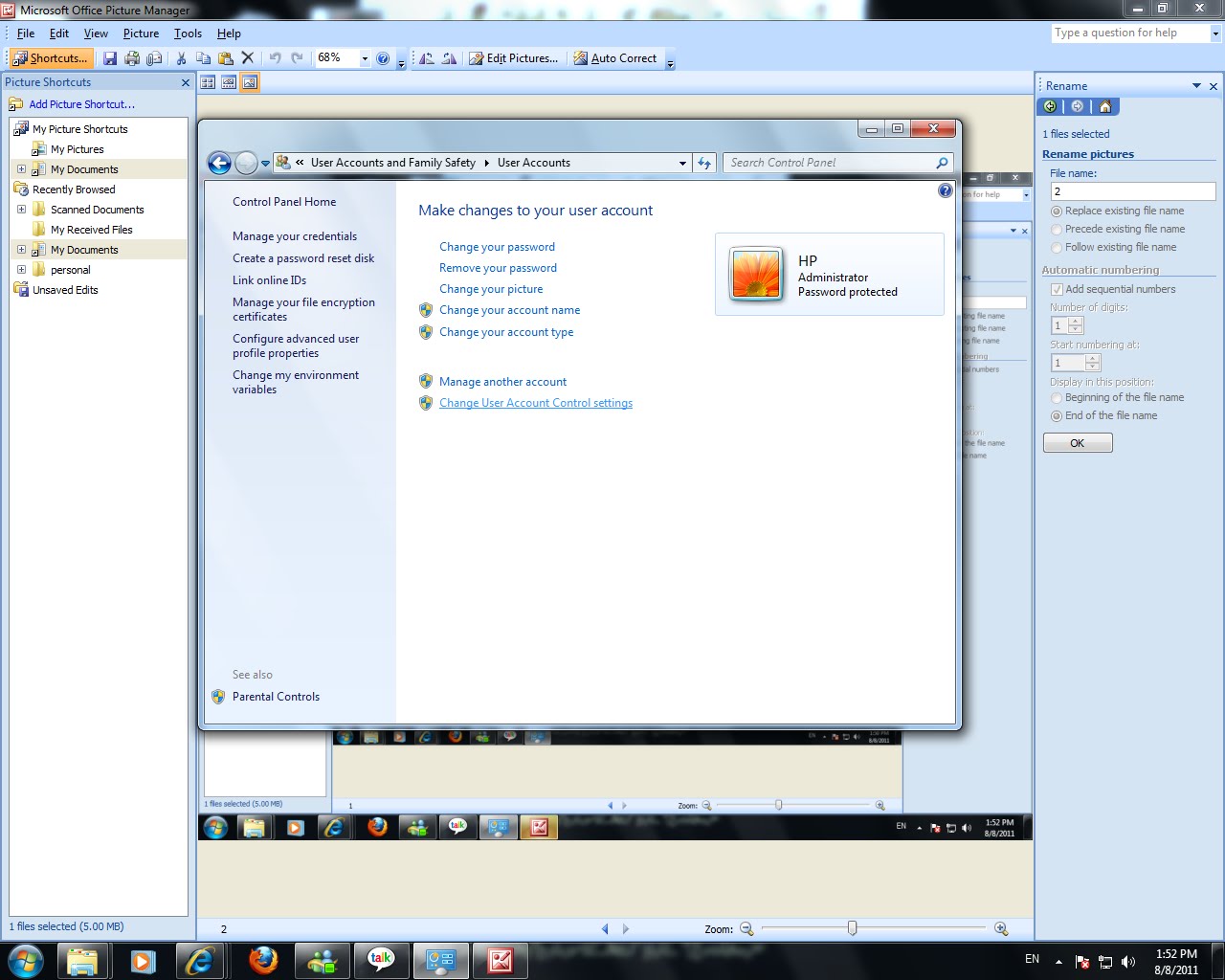Toggle Add sequential numbers checkbox
Viewport: 1225px width, 980px height.
click(1057, 289)
